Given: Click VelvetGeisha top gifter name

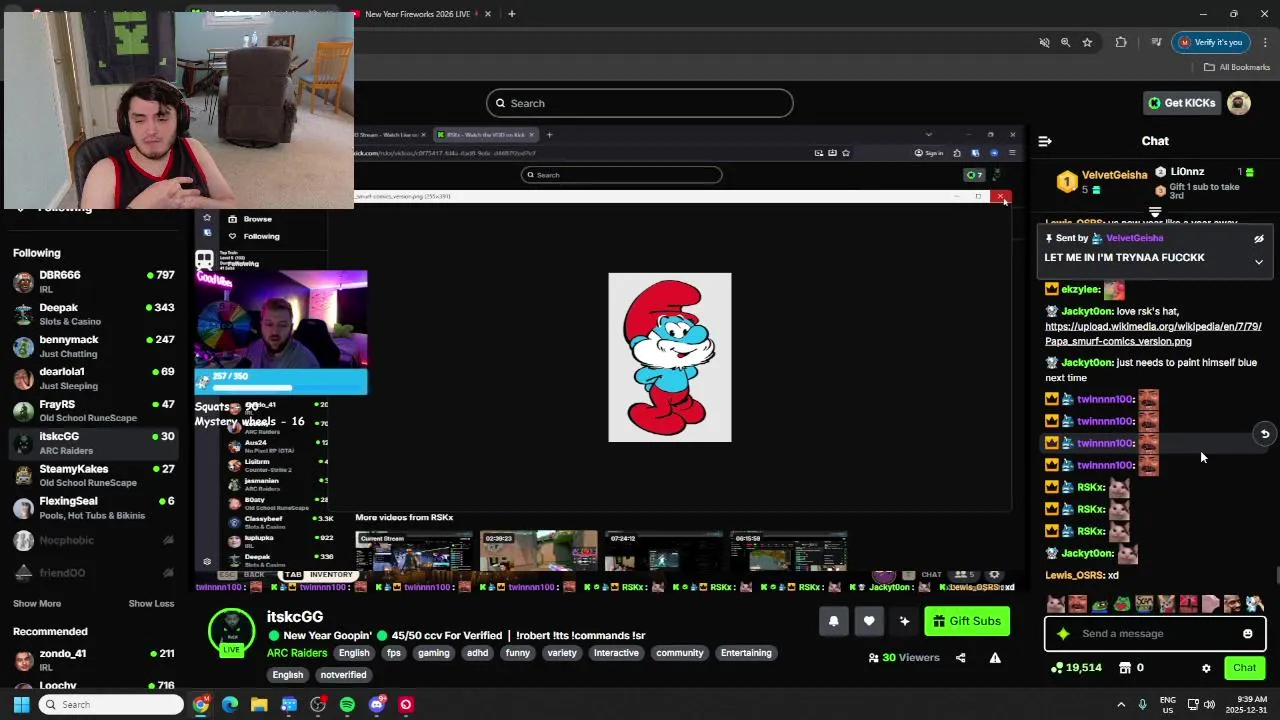Looking at the screenshot, I should pyautogui.click(x=1115, y=175).
